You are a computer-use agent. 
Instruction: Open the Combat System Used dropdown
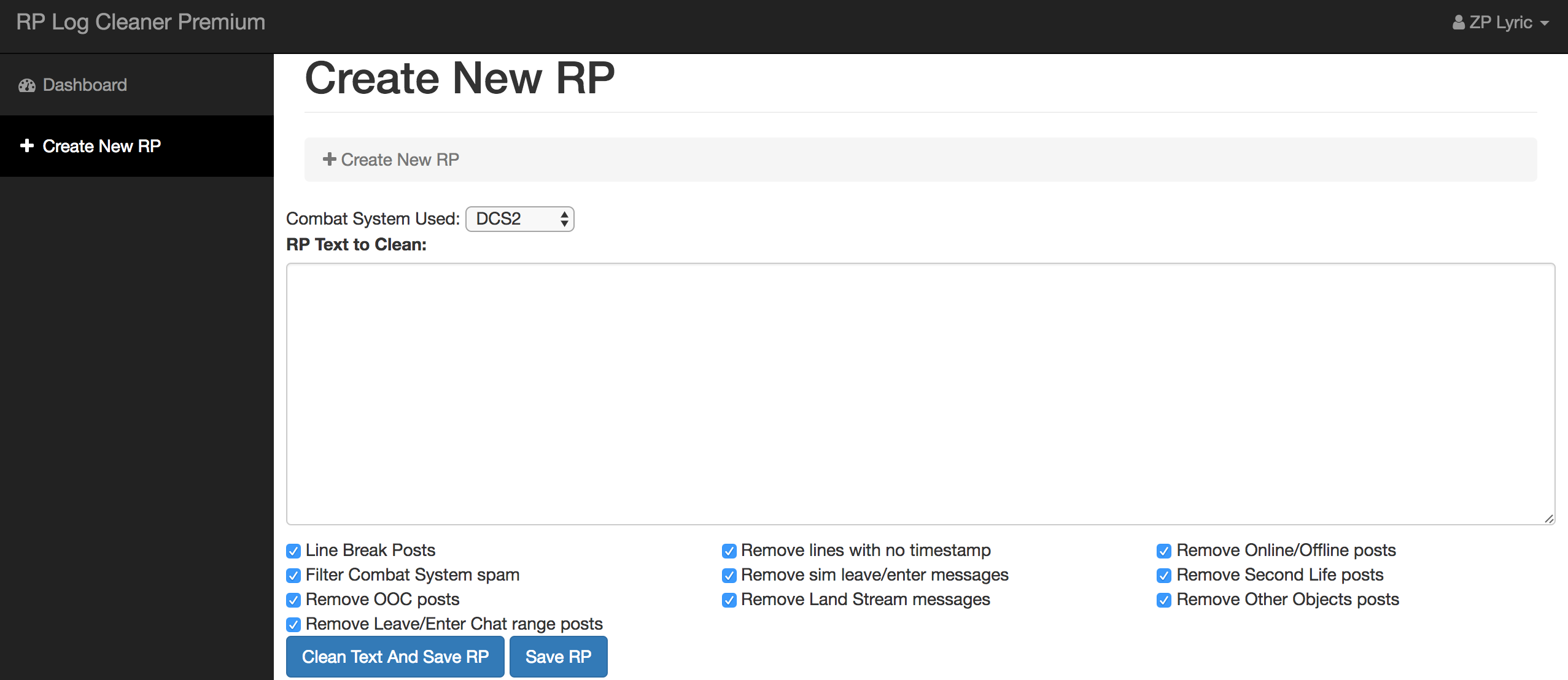click(519, 219)
